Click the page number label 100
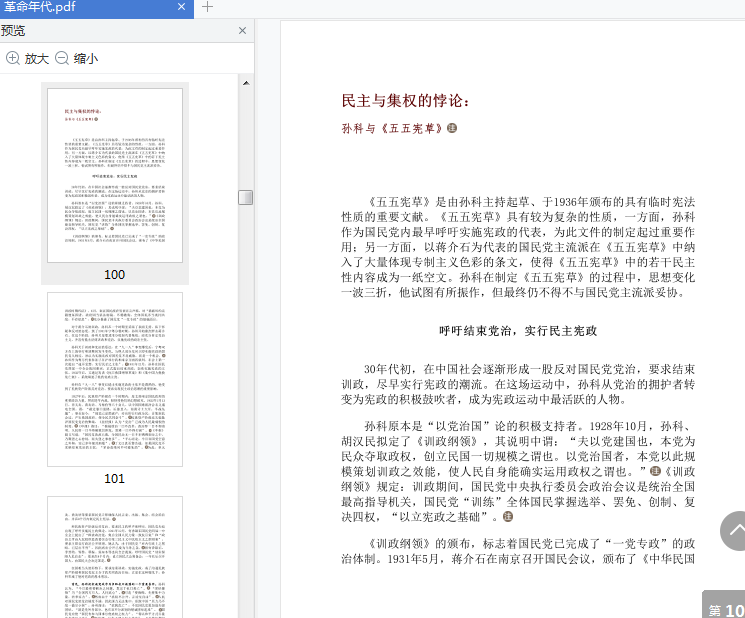 [x=115, y=275]
